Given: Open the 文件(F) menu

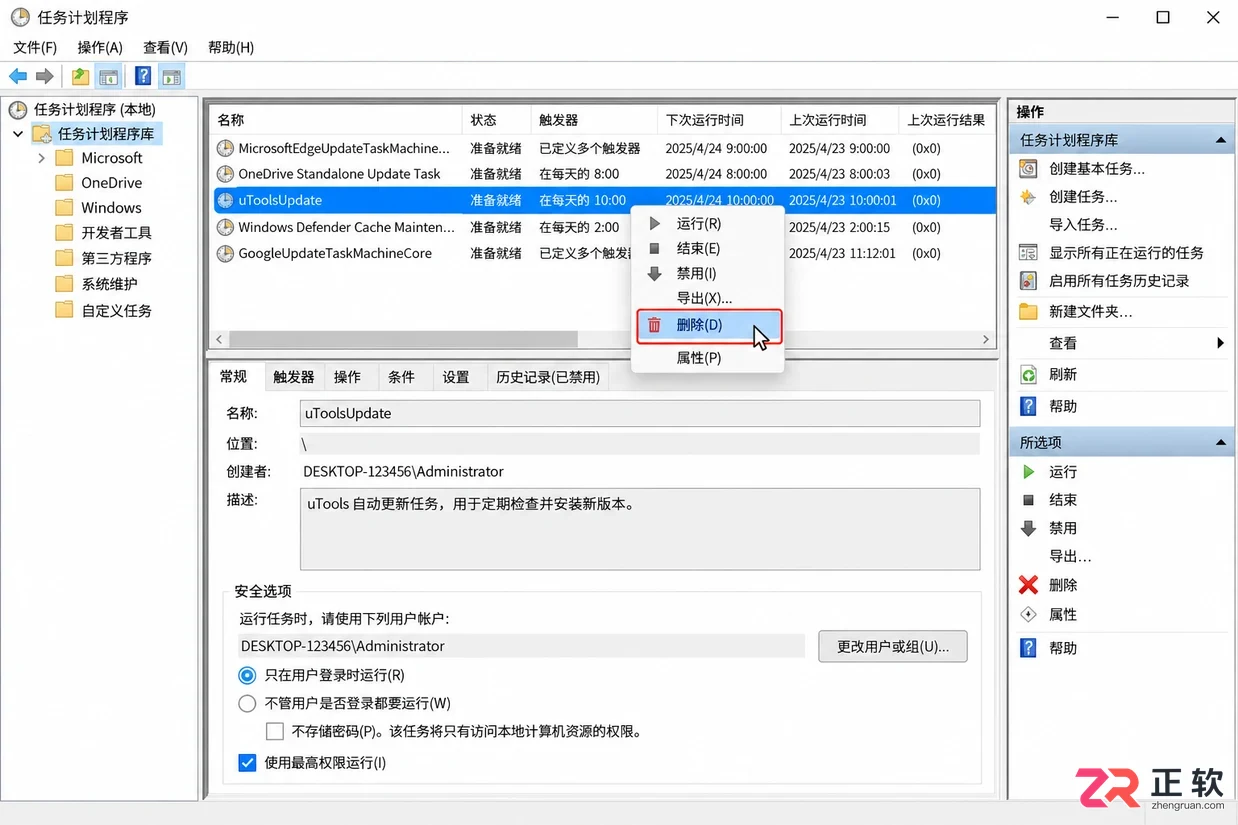Looking at the screenshot, I should 35,47.
